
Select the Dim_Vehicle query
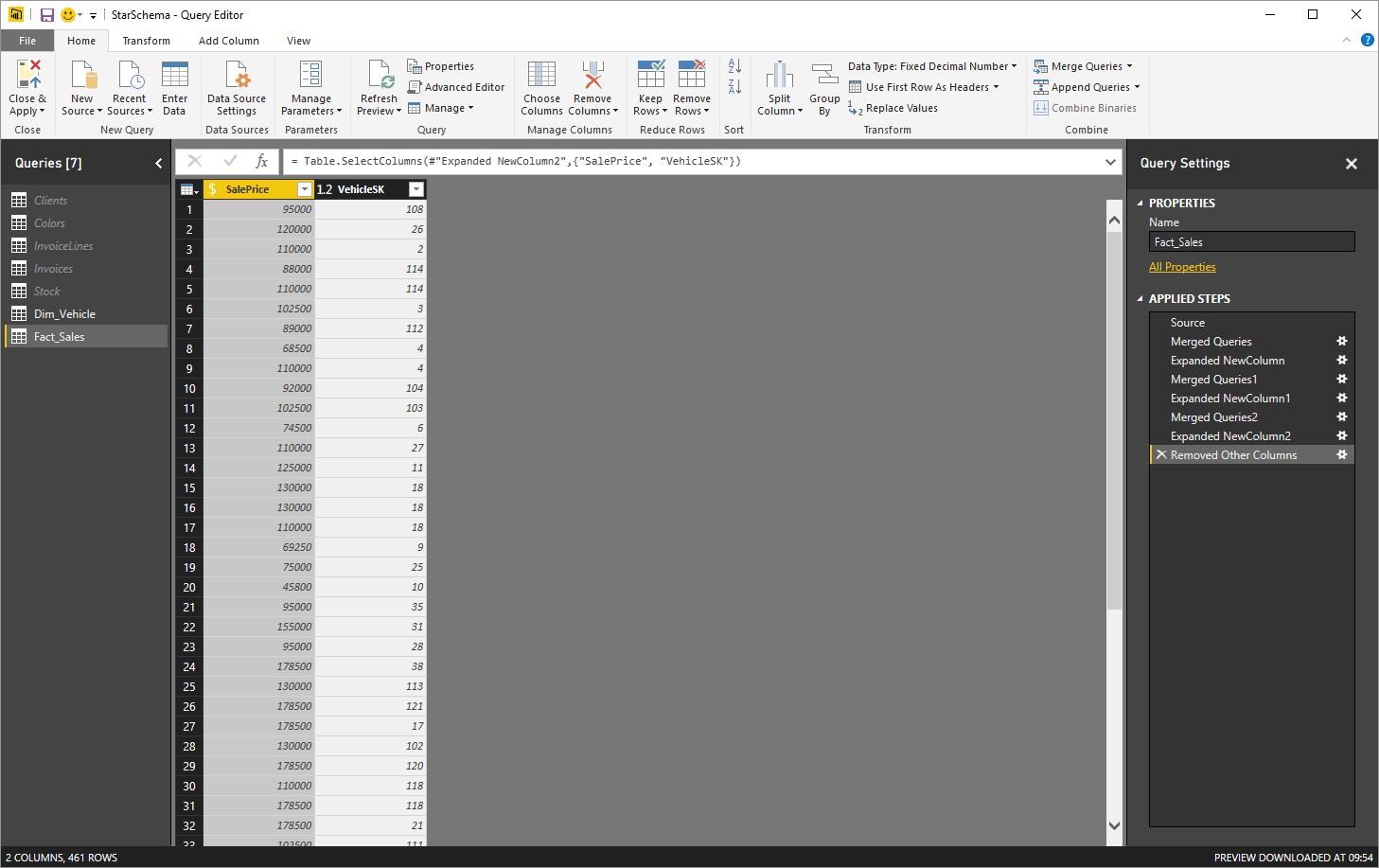point(64,314)
